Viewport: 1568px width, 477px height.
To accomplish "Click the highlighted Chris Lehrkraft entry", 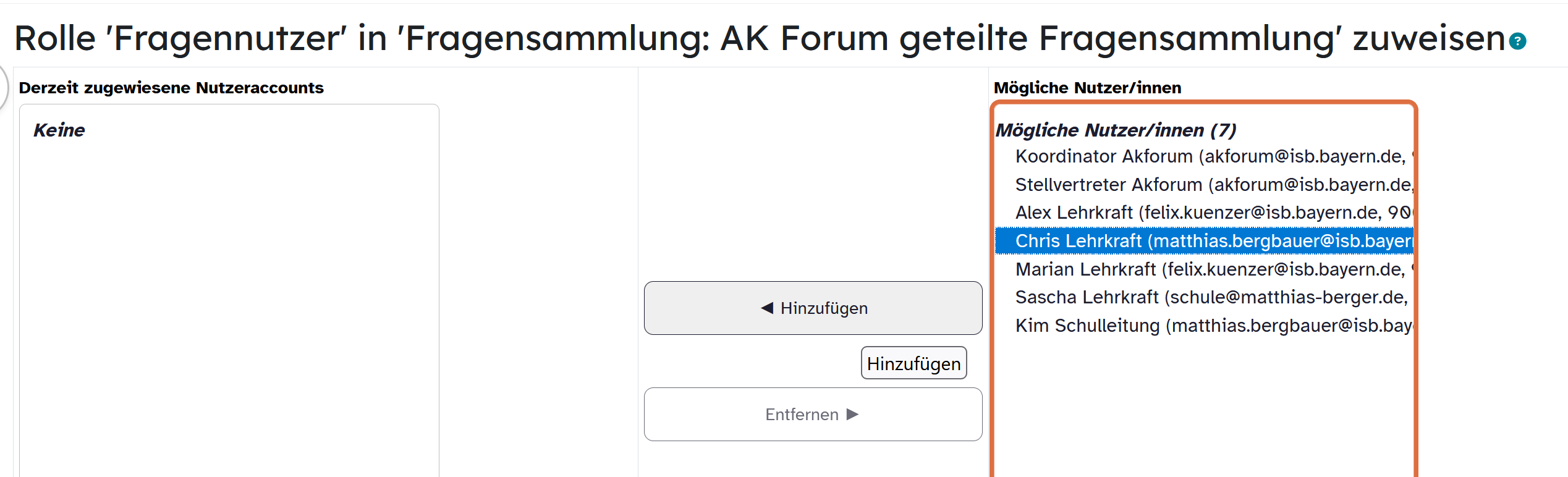I will click(x=1204, y=241).
